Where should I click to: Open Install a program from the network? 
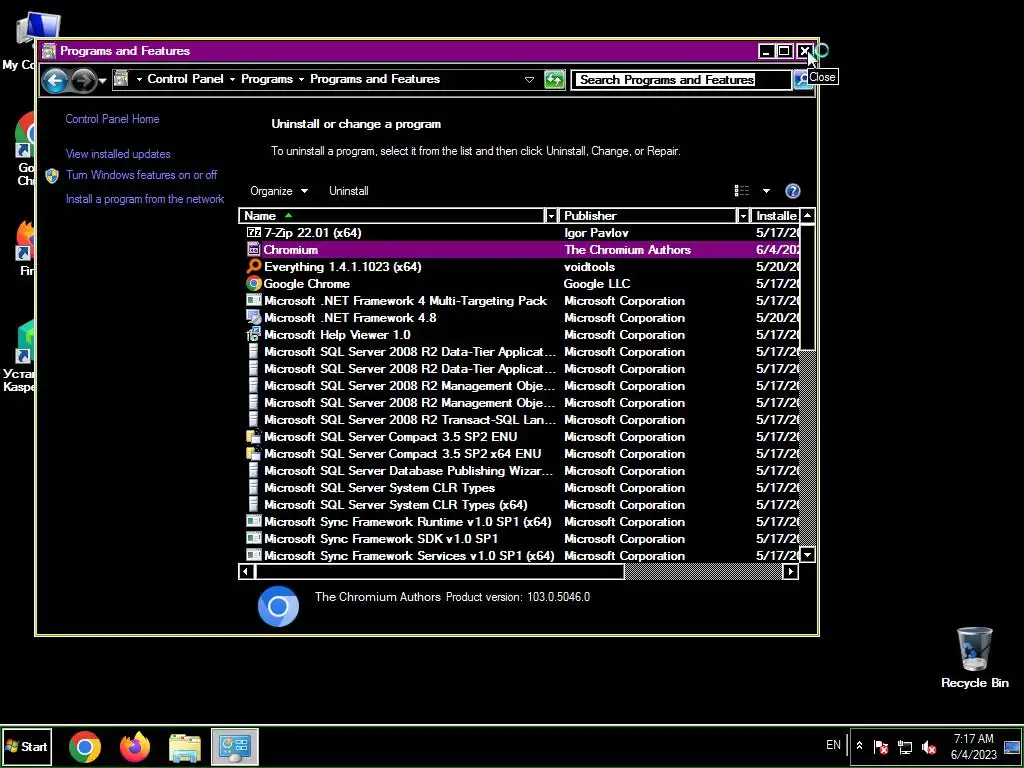coord(145,199)
